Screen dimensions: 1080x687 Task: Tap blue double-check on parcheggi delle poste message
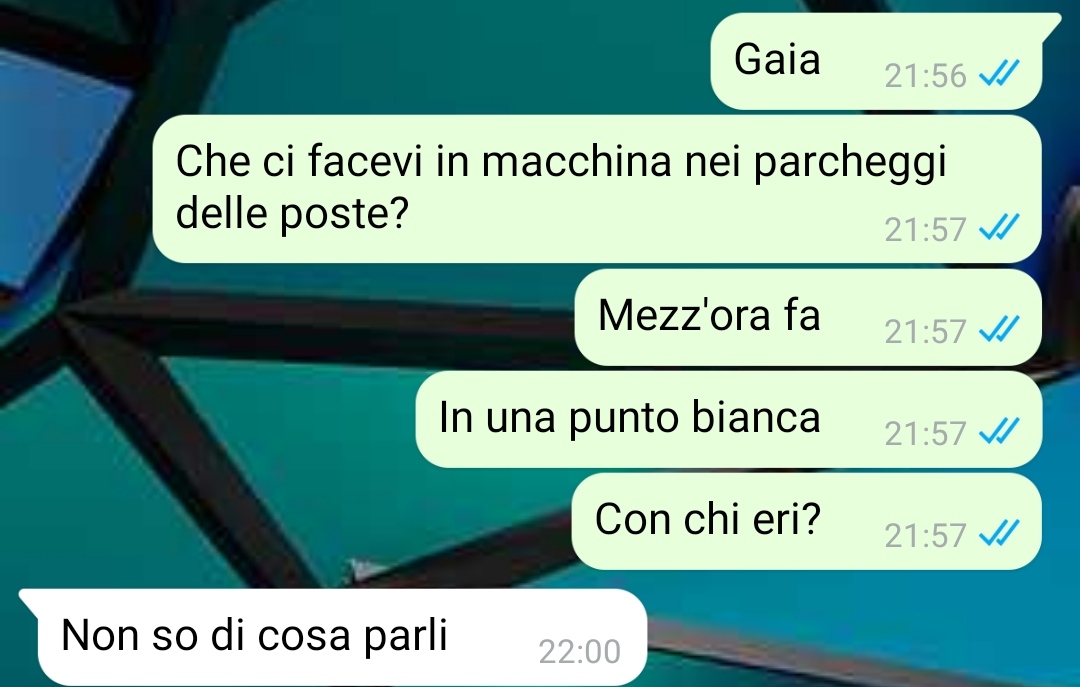pyautogui.click(x=999, y=227)
